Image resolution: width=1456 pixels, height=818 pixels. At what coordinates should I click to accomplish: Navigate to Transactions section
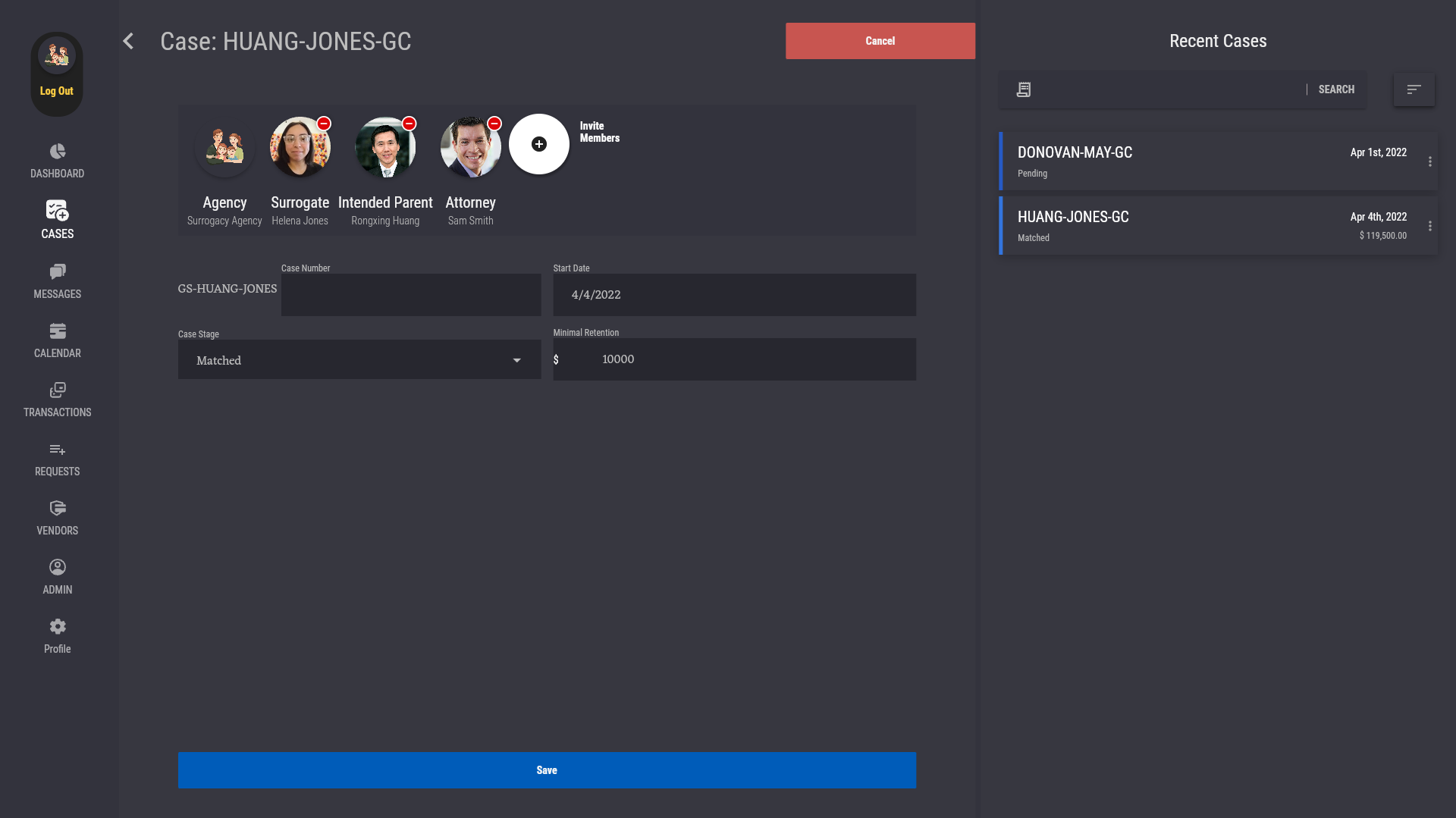point(58,400)
